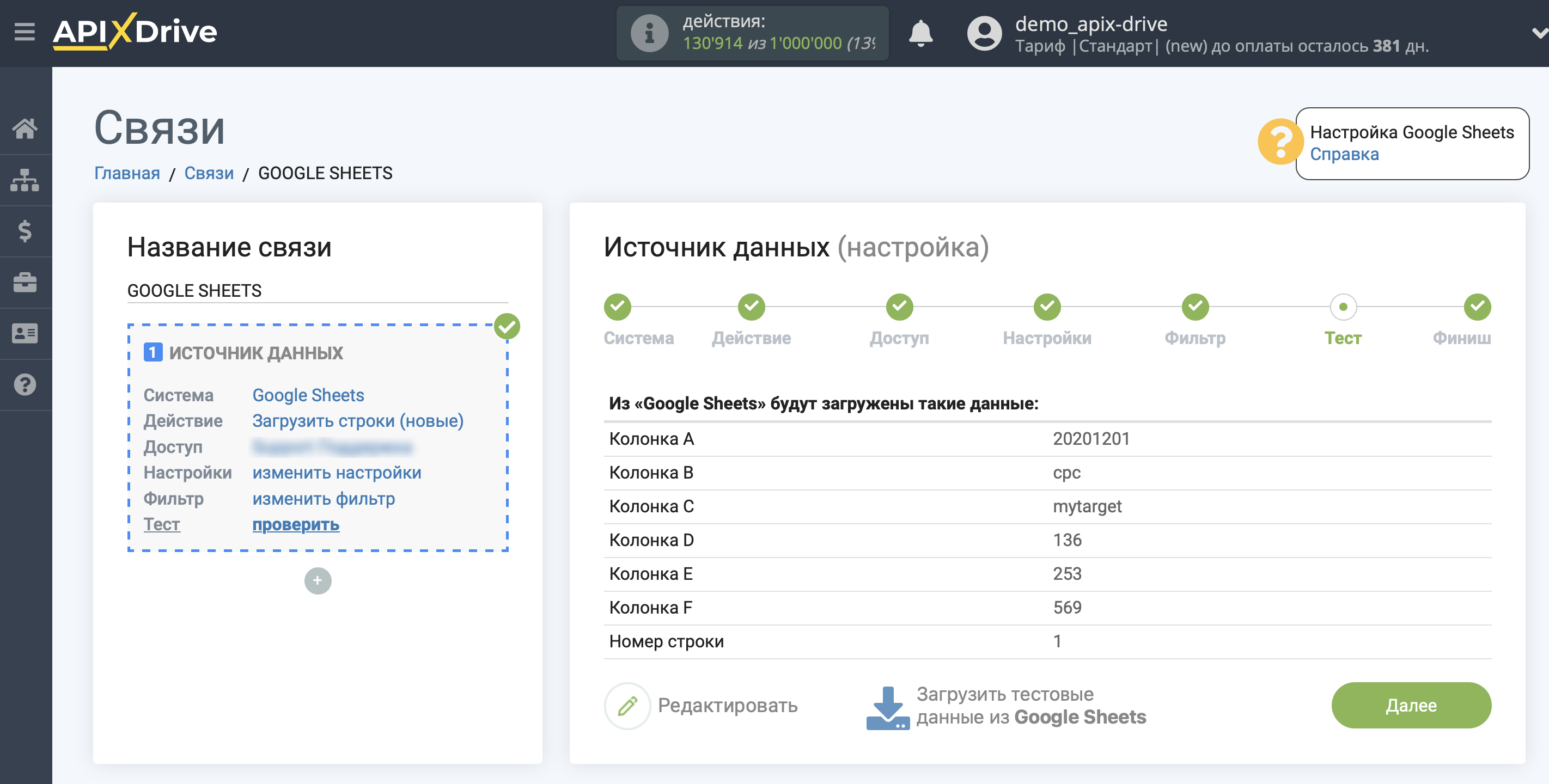Open the notifications bell
1549x784 pixels.
[x=920, y=33]
